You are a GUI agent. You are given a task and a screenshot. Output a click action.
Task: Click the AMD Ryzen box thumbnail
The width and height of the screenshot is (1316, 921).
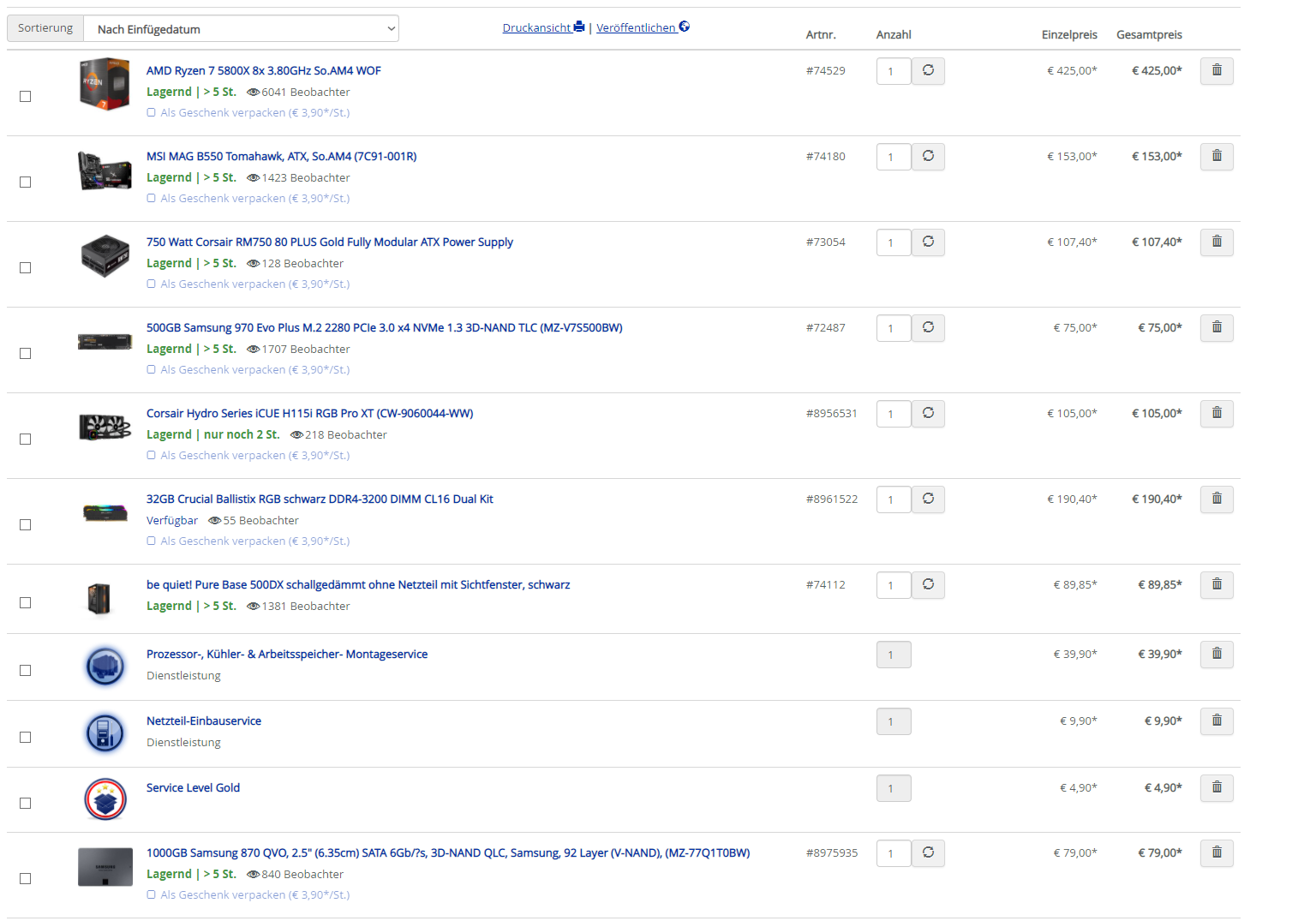pos(105,84)
